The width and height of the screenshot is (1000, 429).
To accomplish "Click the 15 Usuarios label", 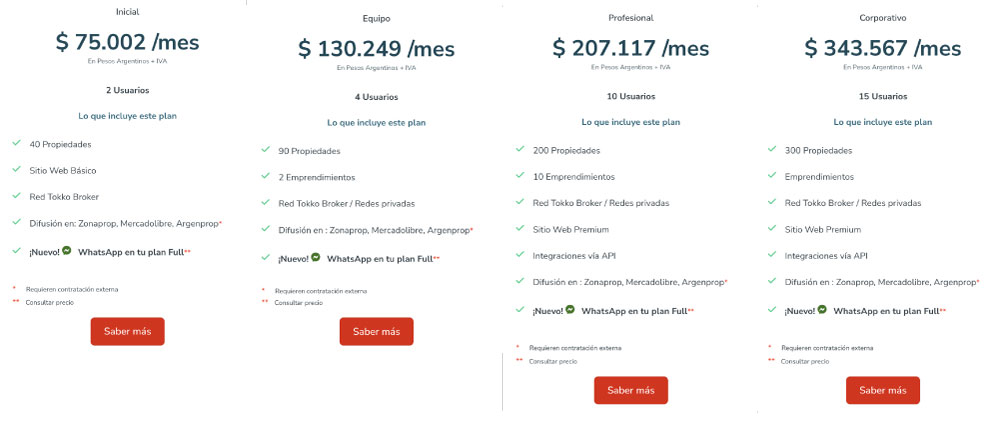I will point(883,96).
